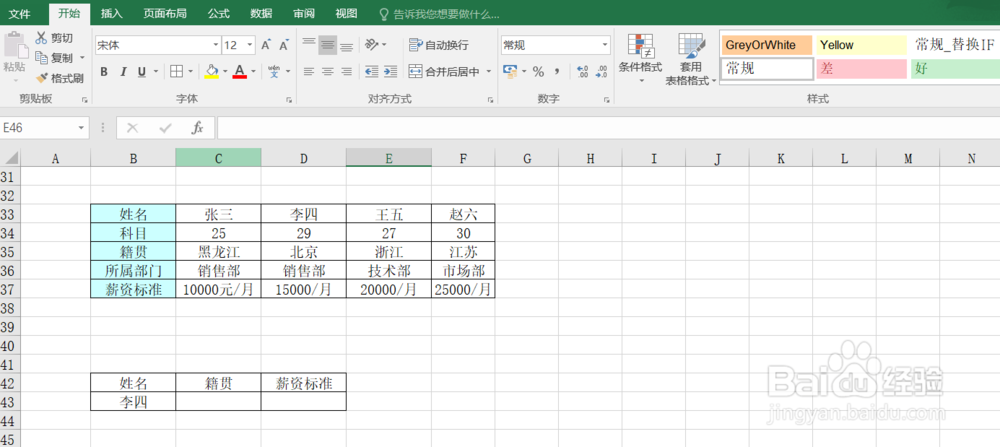Image resolution: width=1000 pixels, height=447 pixels.
Task: Toggle bottom align in alignment group
Action: click(346, 45)
